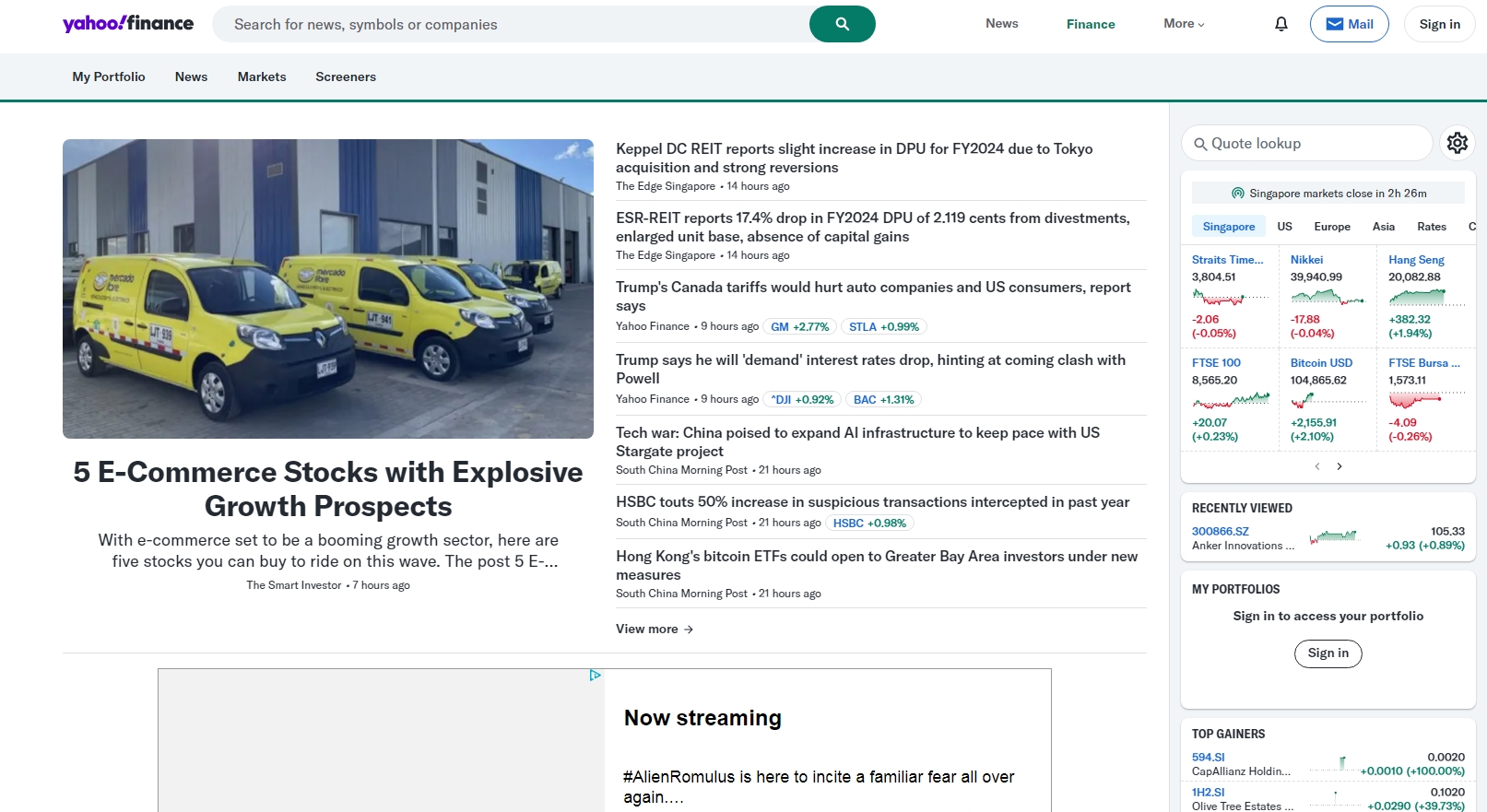The image size is (1487, 812).
Task: Click the Yahoo Finance logo
Action: click(128, 24)
